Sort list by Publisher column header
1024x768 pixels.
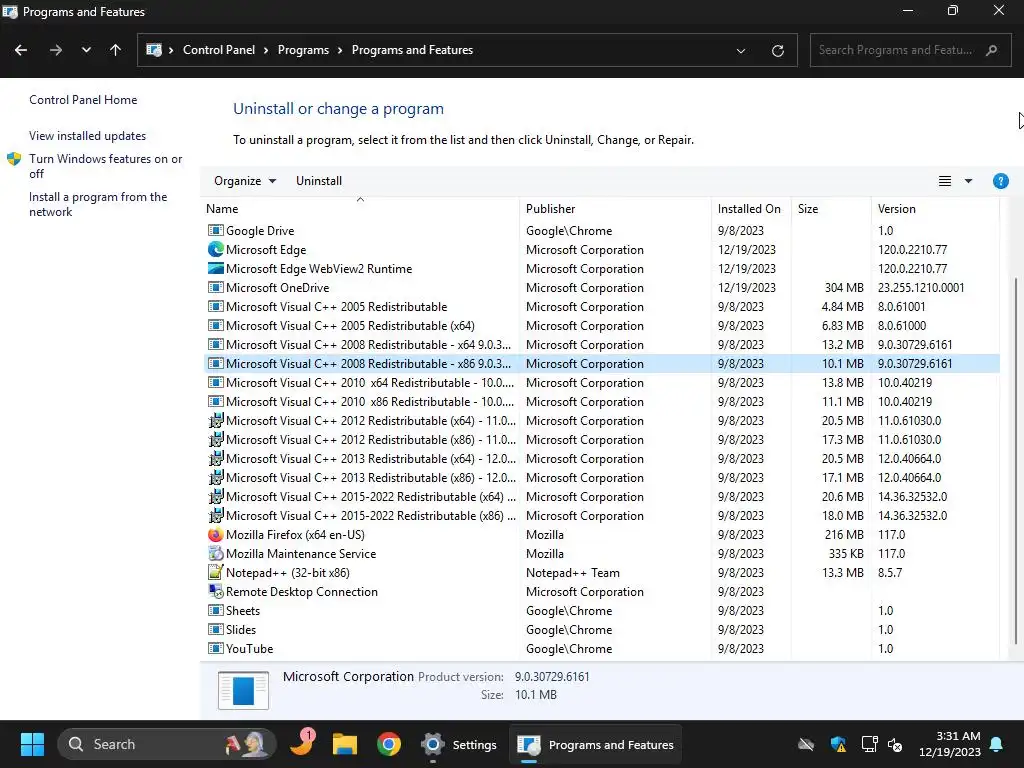tap(615, 208)
